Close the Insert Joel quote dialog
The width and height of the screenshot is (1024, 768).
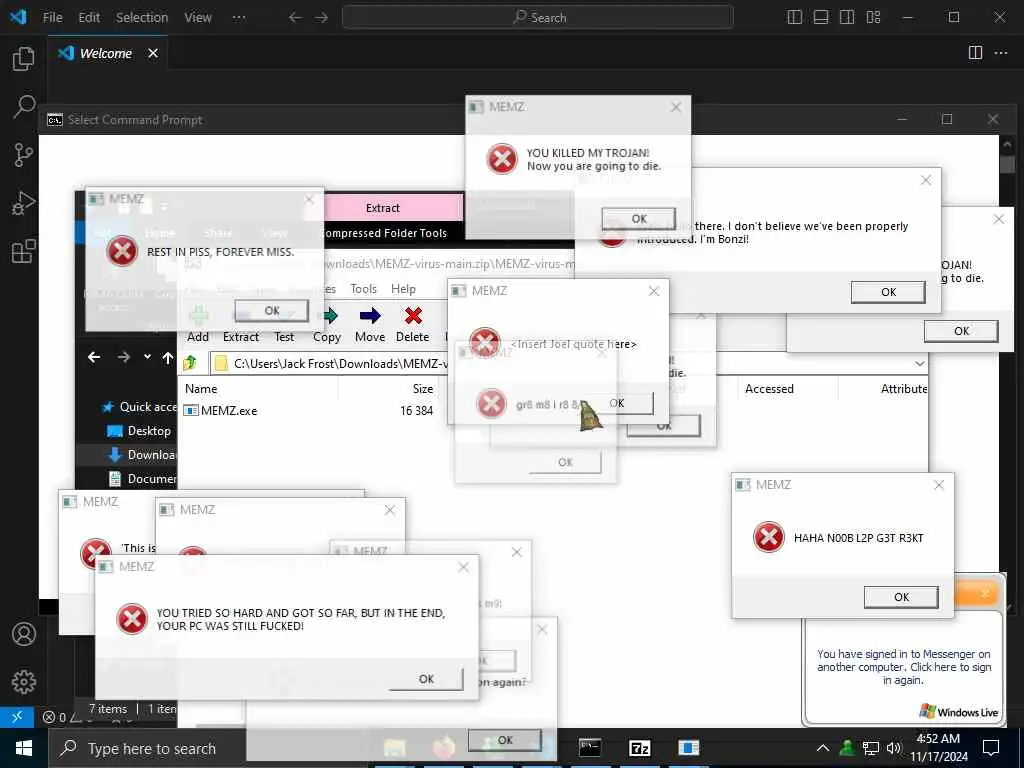coord(654,291)
